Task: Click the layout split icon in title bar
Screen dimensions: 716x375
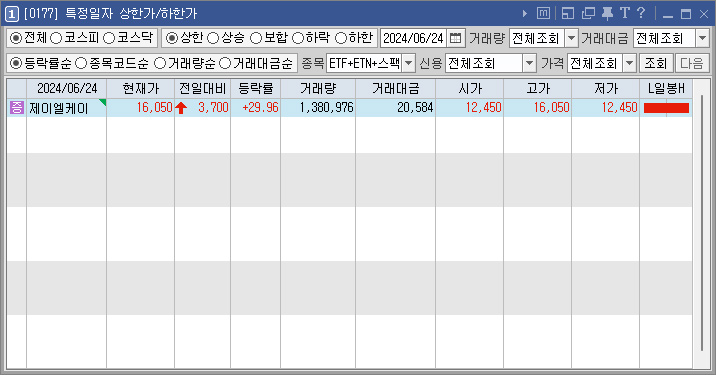Action: 568,13
